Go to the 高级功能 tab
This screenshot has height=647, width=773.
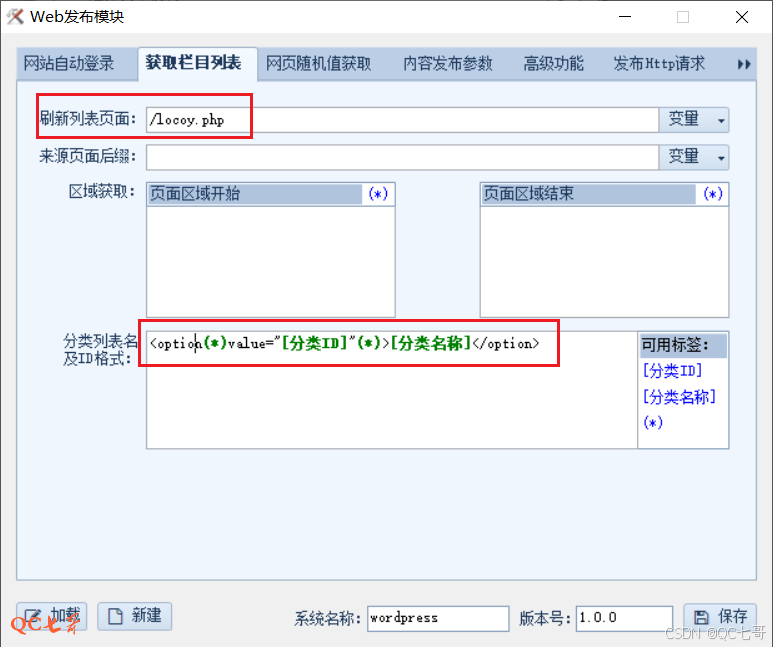(553, 63)
